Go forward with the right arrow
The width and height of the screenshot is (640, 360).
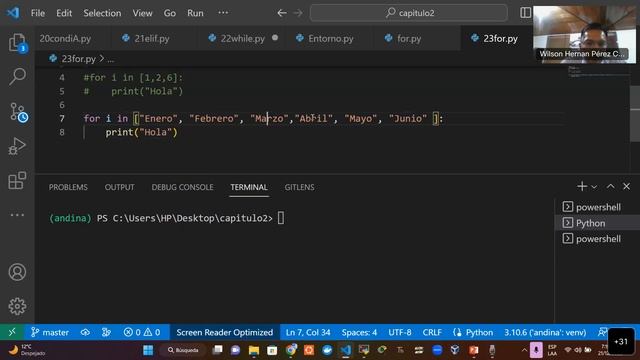pyautogui.click(x=298, y=13)
